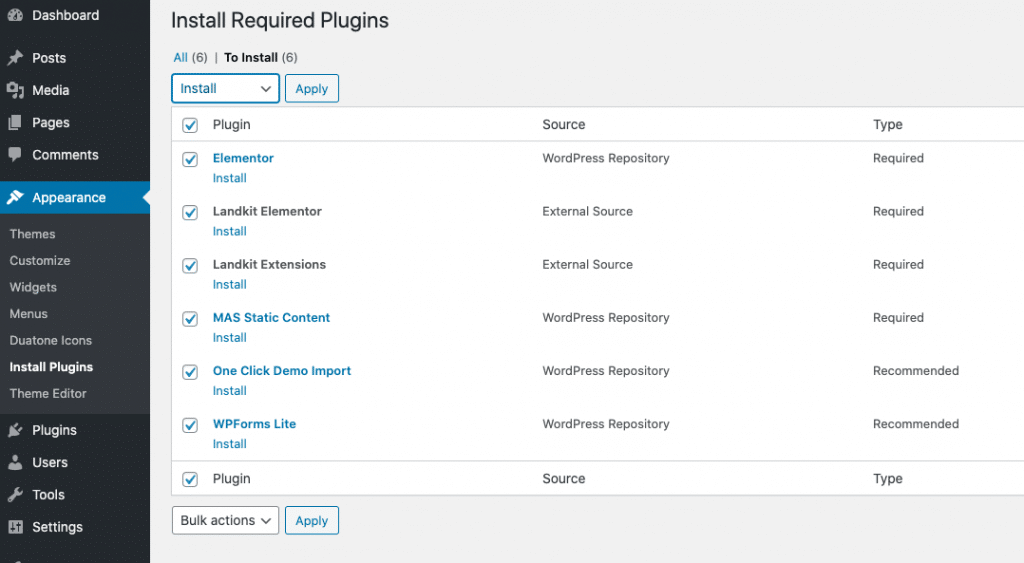Click the top Apply button
The height and width of the screenshot is (563, 1024).
[312, 88]
